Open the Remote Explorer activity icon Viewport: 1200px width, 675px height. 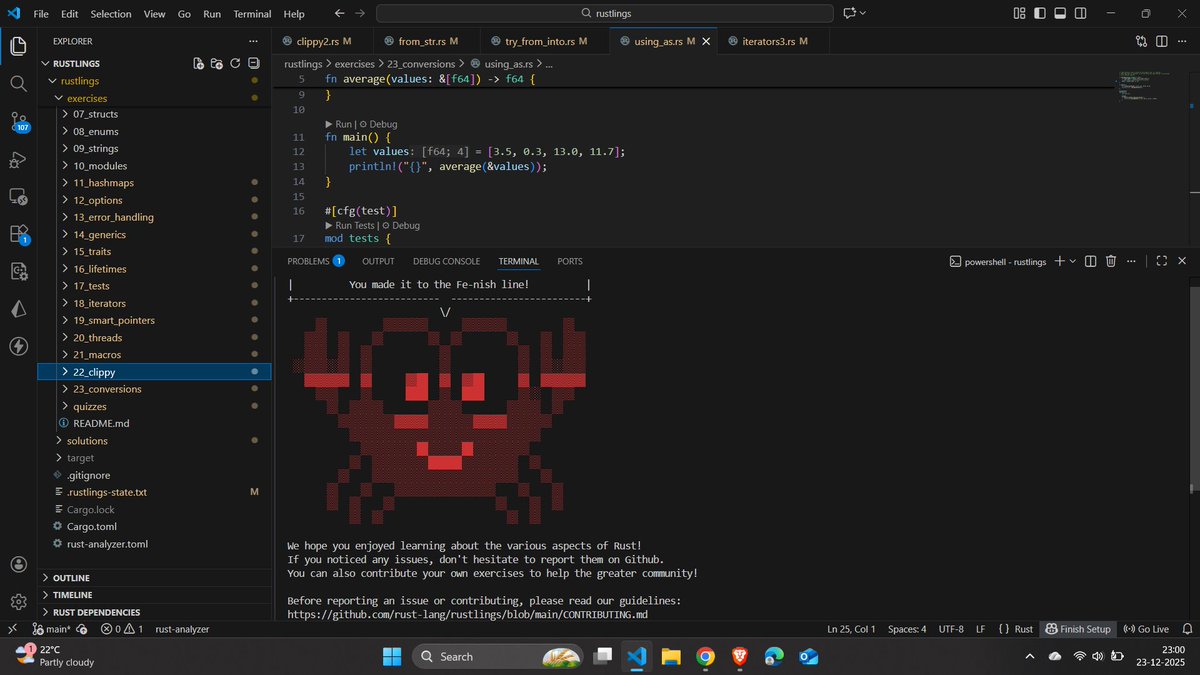coord(18,197)
